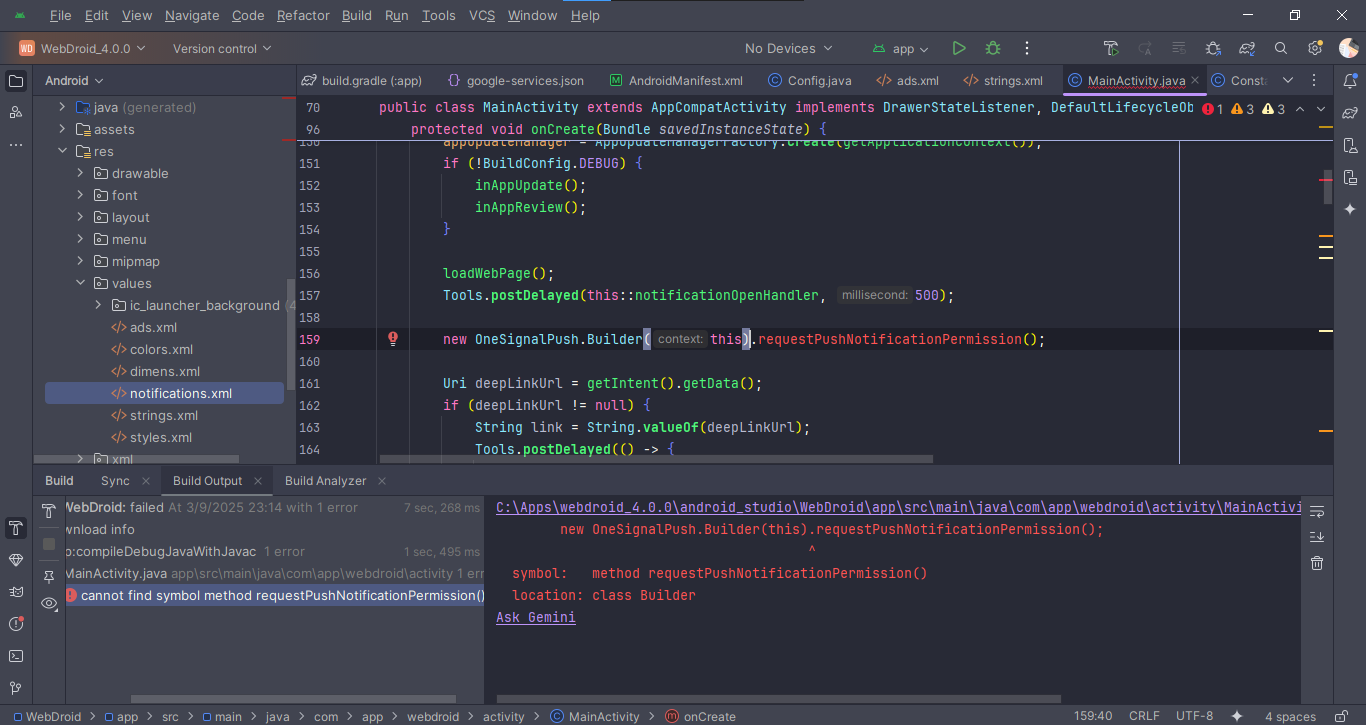Open the user account avatar

(x=1349, y=48)
